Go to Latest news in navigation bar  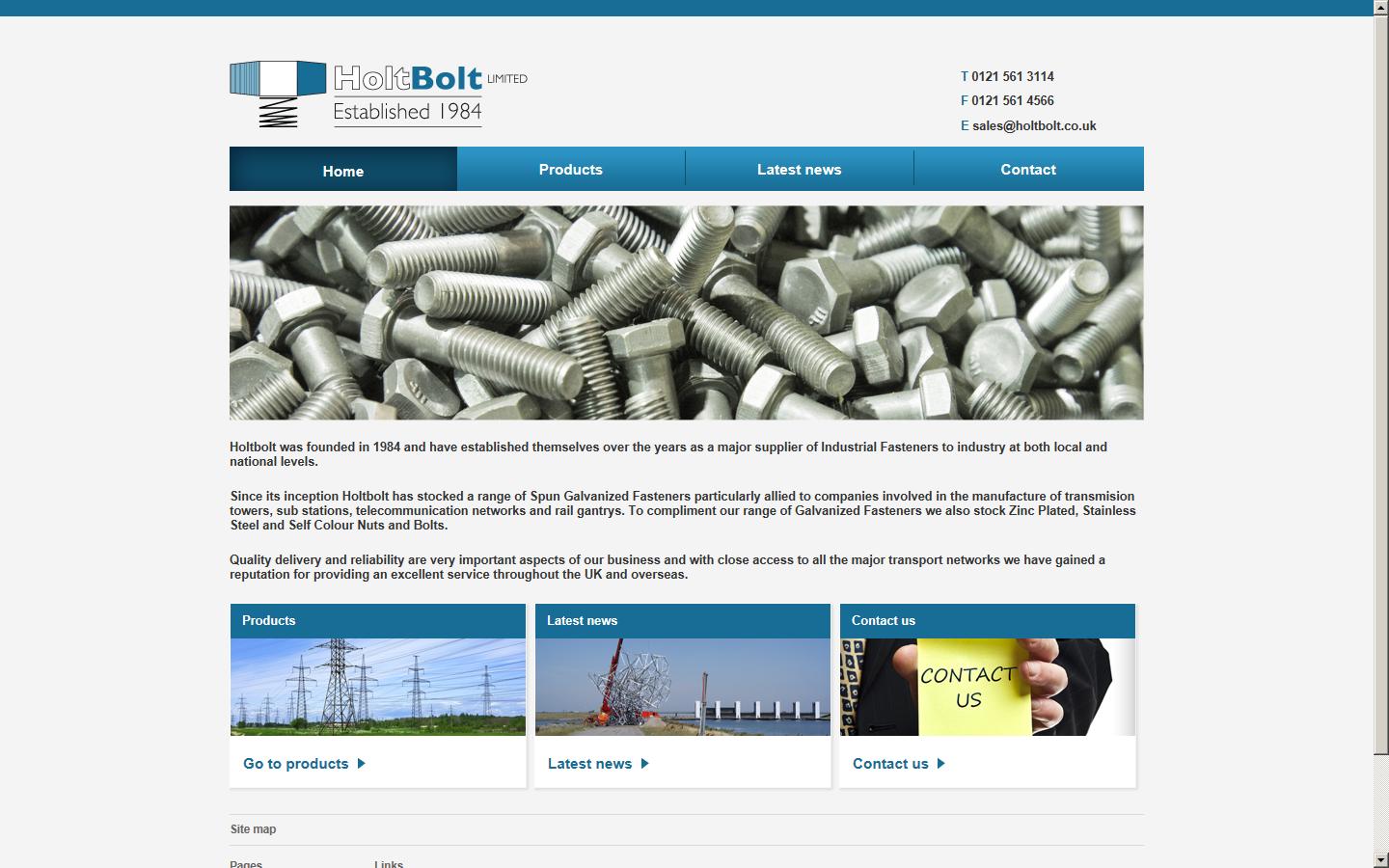coord(799,170)
